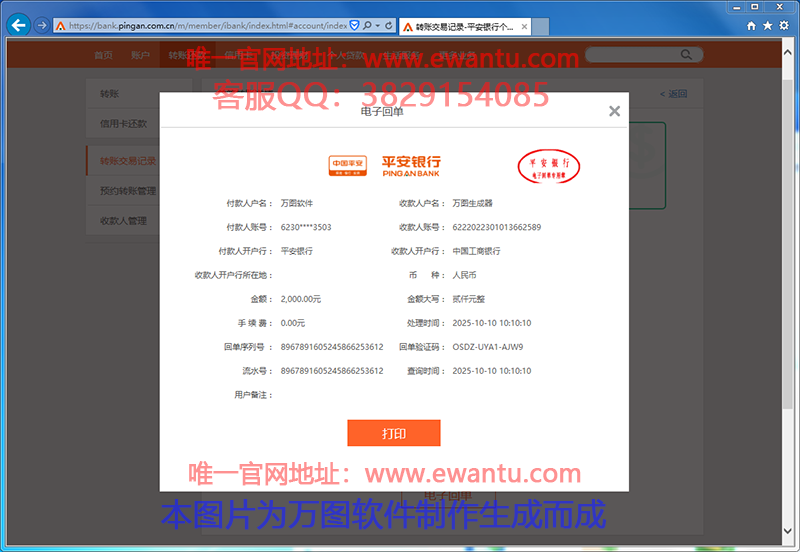The image size is (800, 552).
Task: Click the vertical scrollbar thumb
Action: (x=787, y=242)
